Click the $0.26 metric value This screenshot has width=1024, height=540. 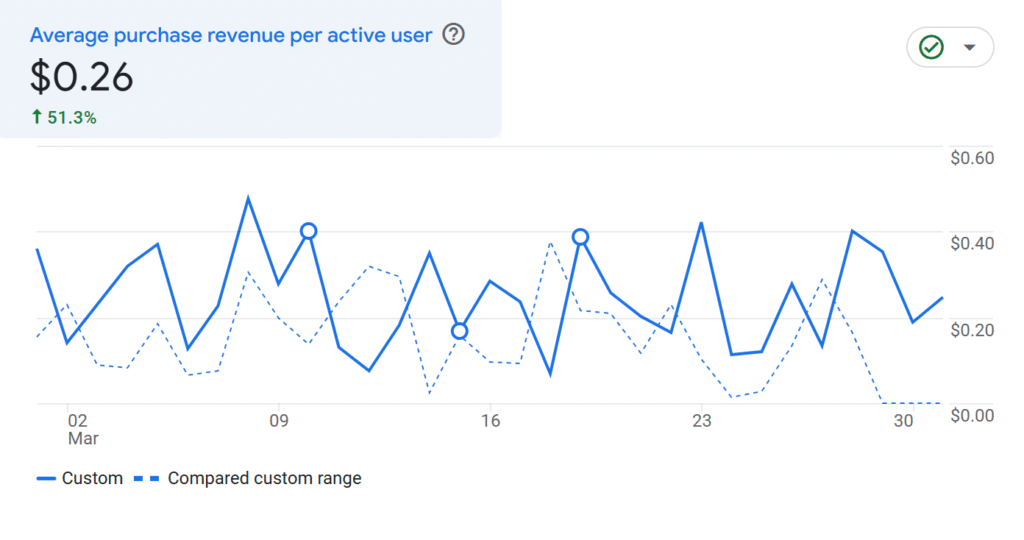82,78
